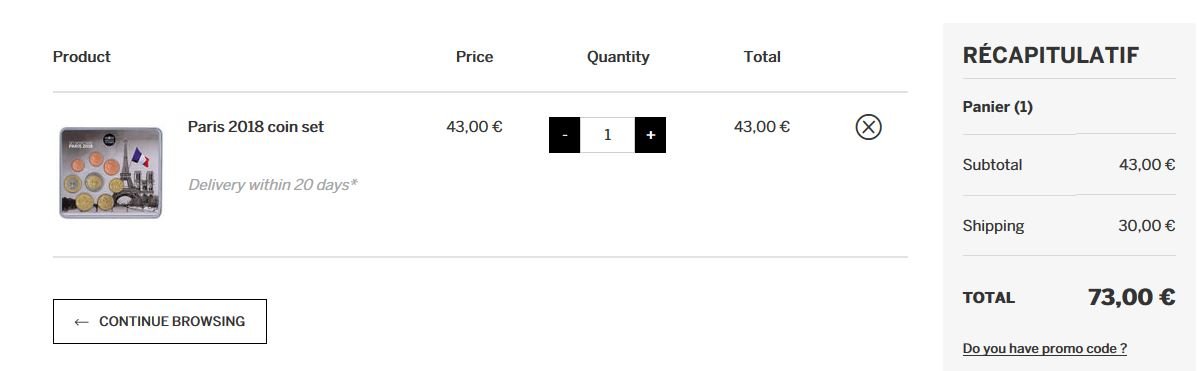Click the Price column header
The image size is (1203, 371).
pos(474,57)
